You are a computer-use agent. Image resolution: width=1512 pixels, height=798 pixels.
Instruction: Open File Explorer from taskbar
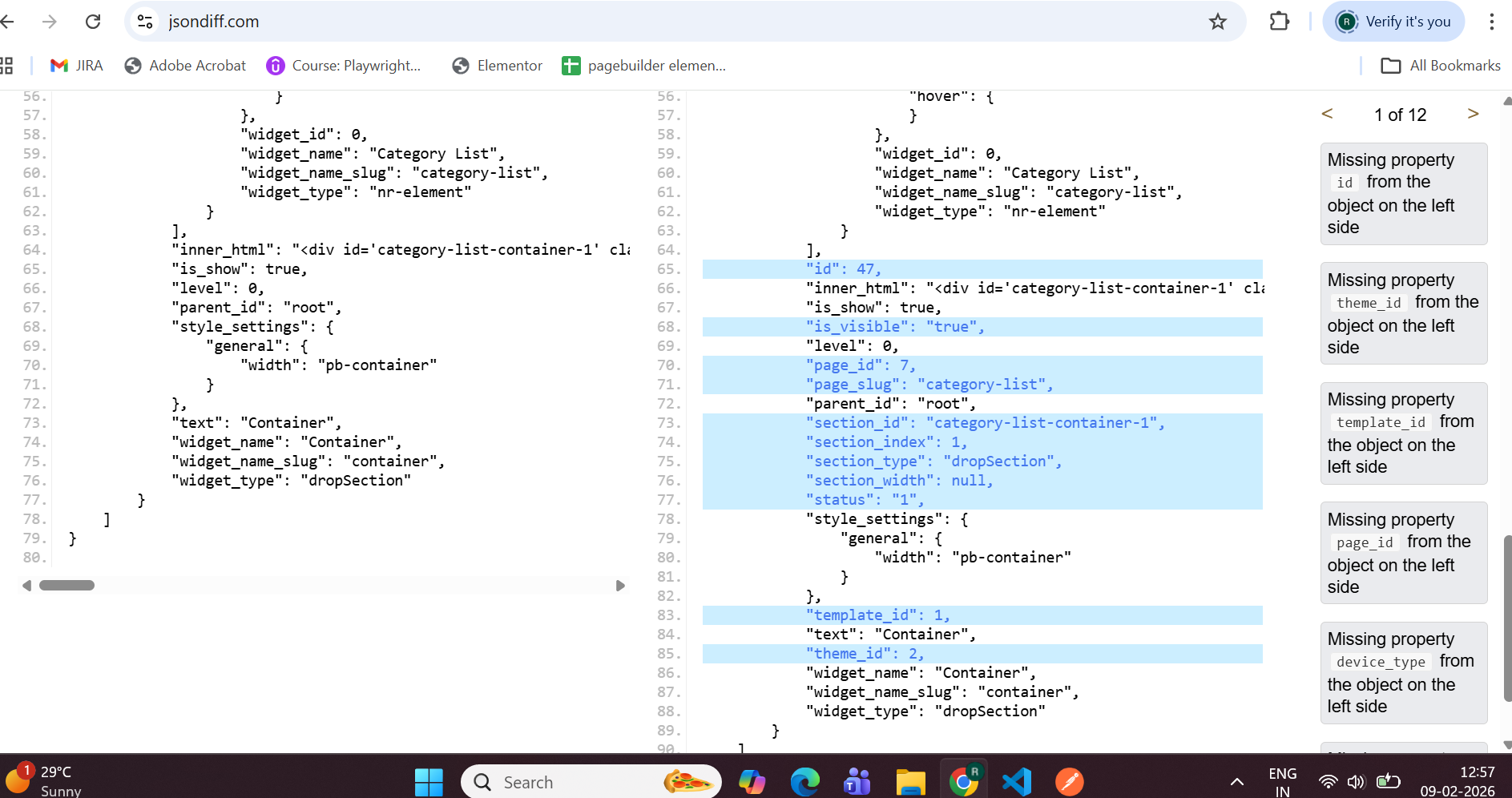click(x=910, y=782)
